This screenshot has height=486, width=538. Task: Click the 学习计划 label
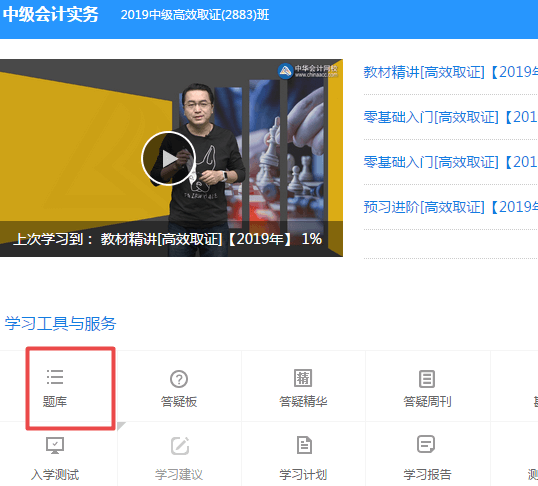pyautogui.click(x=303, y=474)
